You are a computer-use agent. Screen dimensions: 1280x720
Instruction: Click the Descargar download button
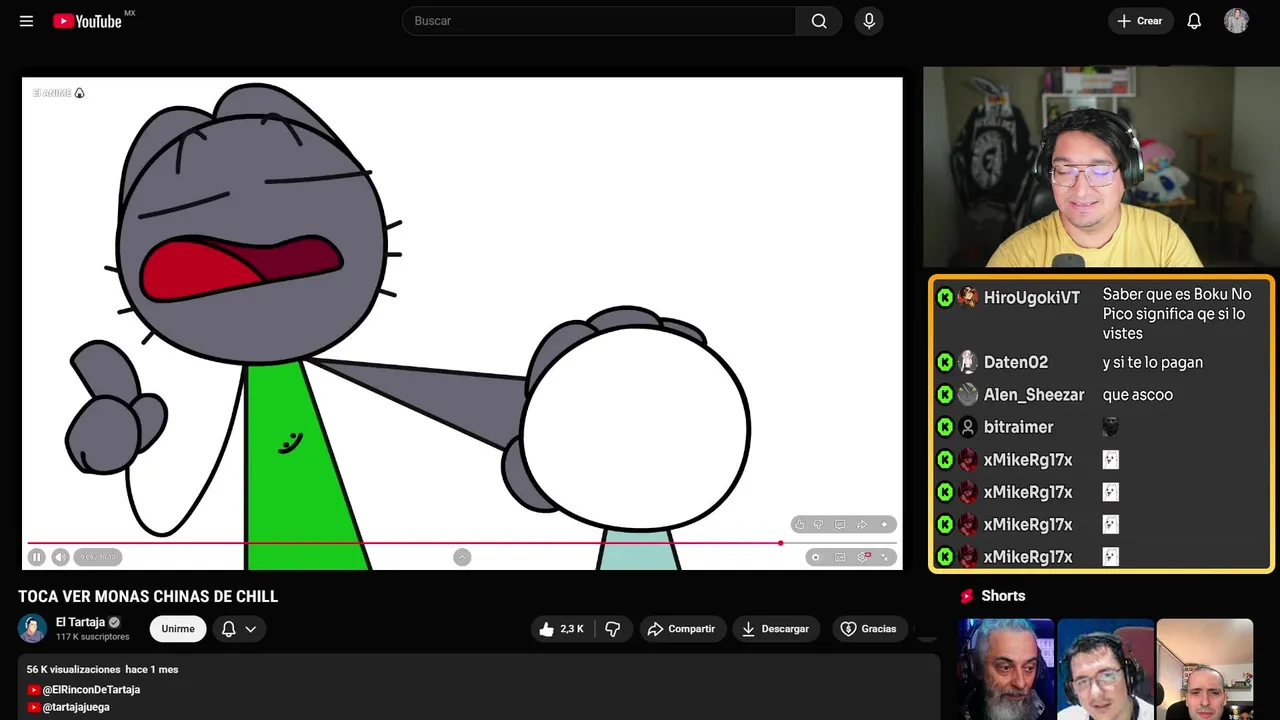tap(775, 629)
